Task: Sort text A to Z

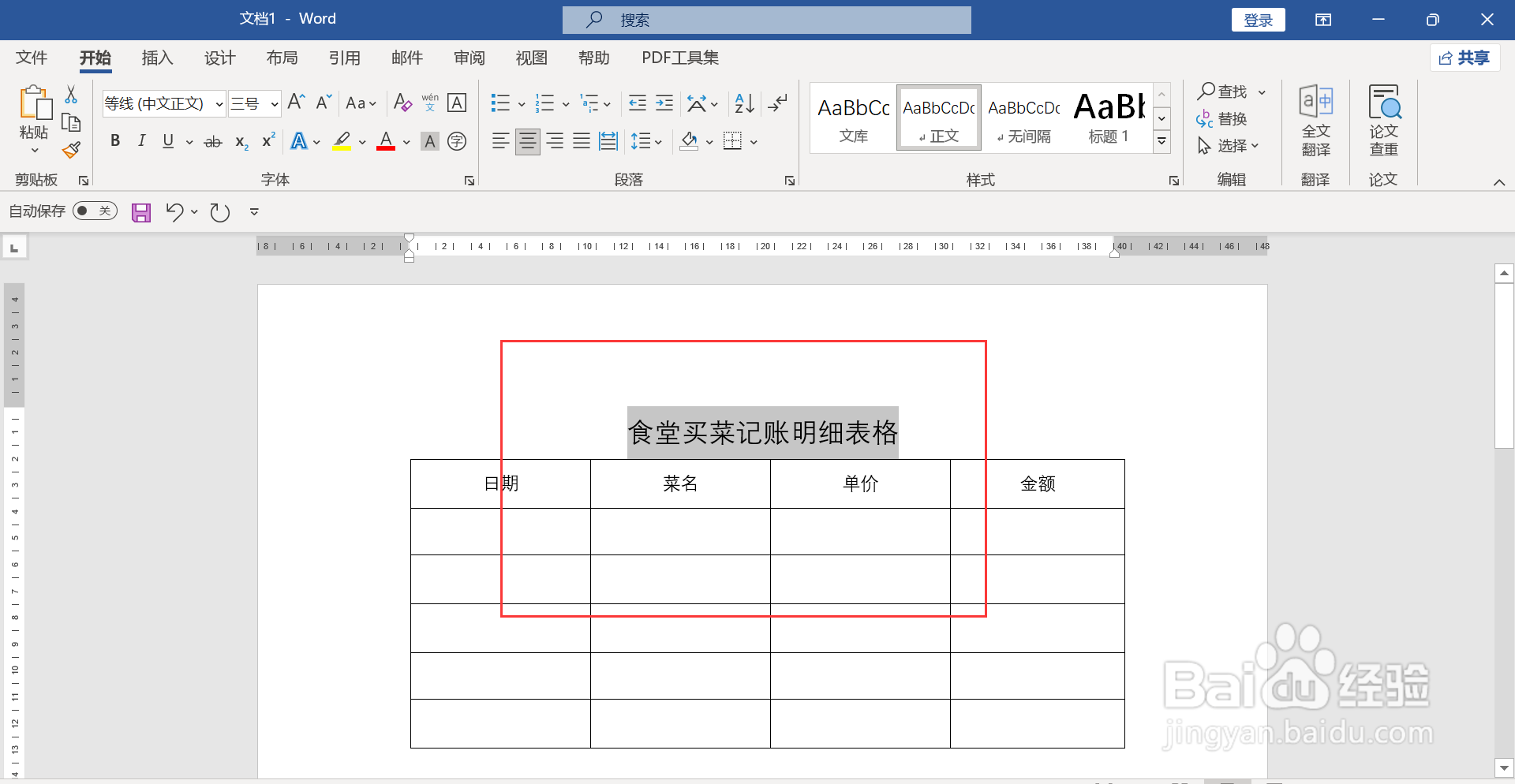Action: 744,103
